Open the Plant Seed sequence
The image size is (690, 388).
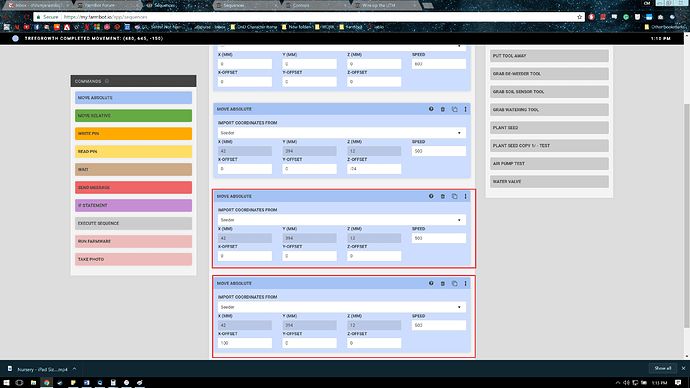[549, 128]
